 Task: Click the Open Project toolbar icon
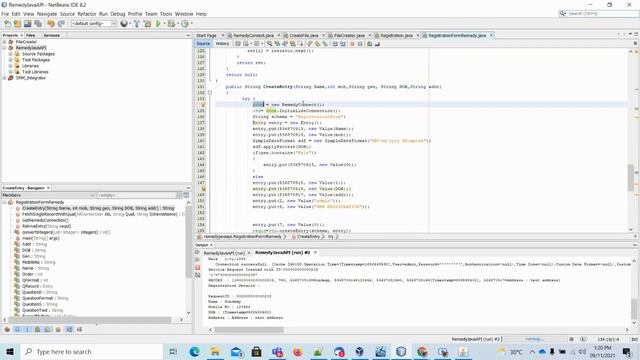(28, 24)
